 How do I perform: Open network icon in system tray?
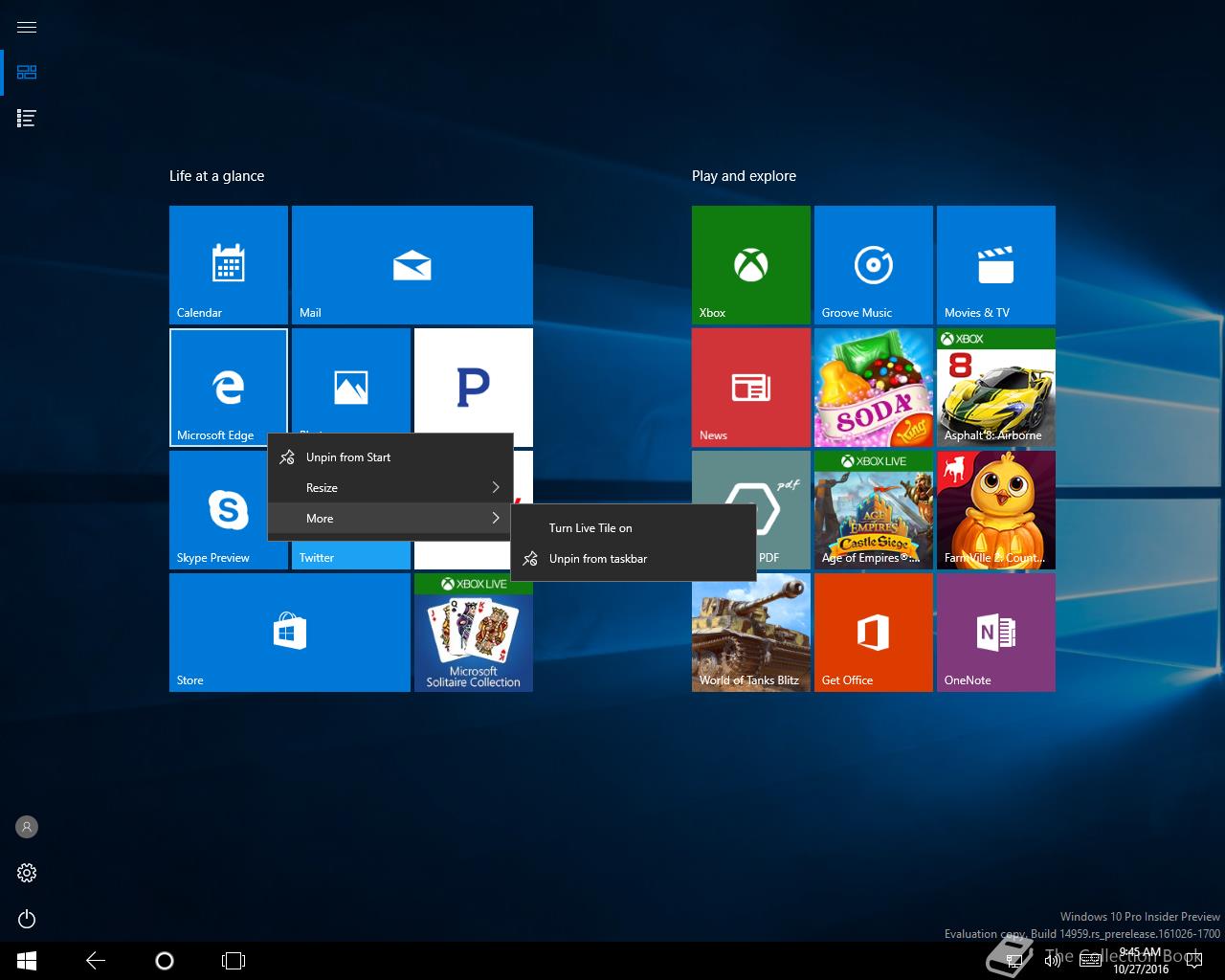tap(1015, 961)
